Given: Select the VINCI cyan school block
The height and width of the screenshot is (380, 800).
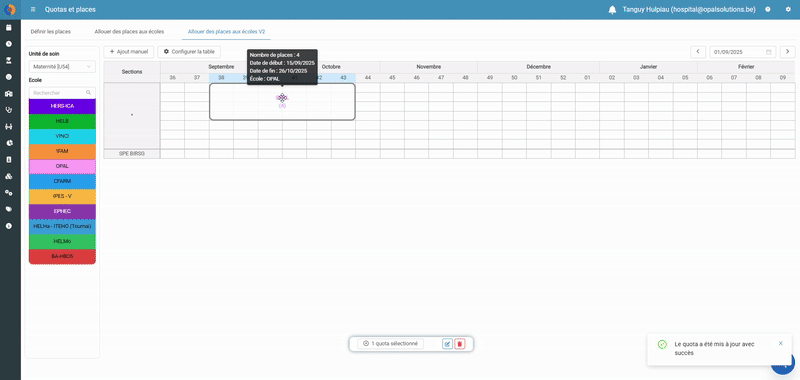Looking at the screenshot, I should pyautogui.click(x=62, y=136).
